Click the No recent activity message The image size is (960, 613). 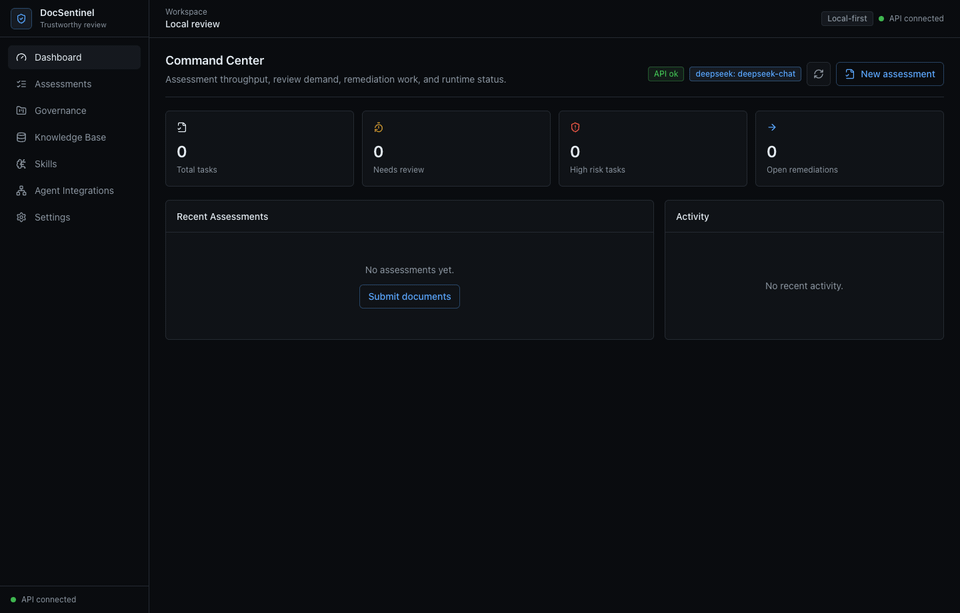click(804, 286)
